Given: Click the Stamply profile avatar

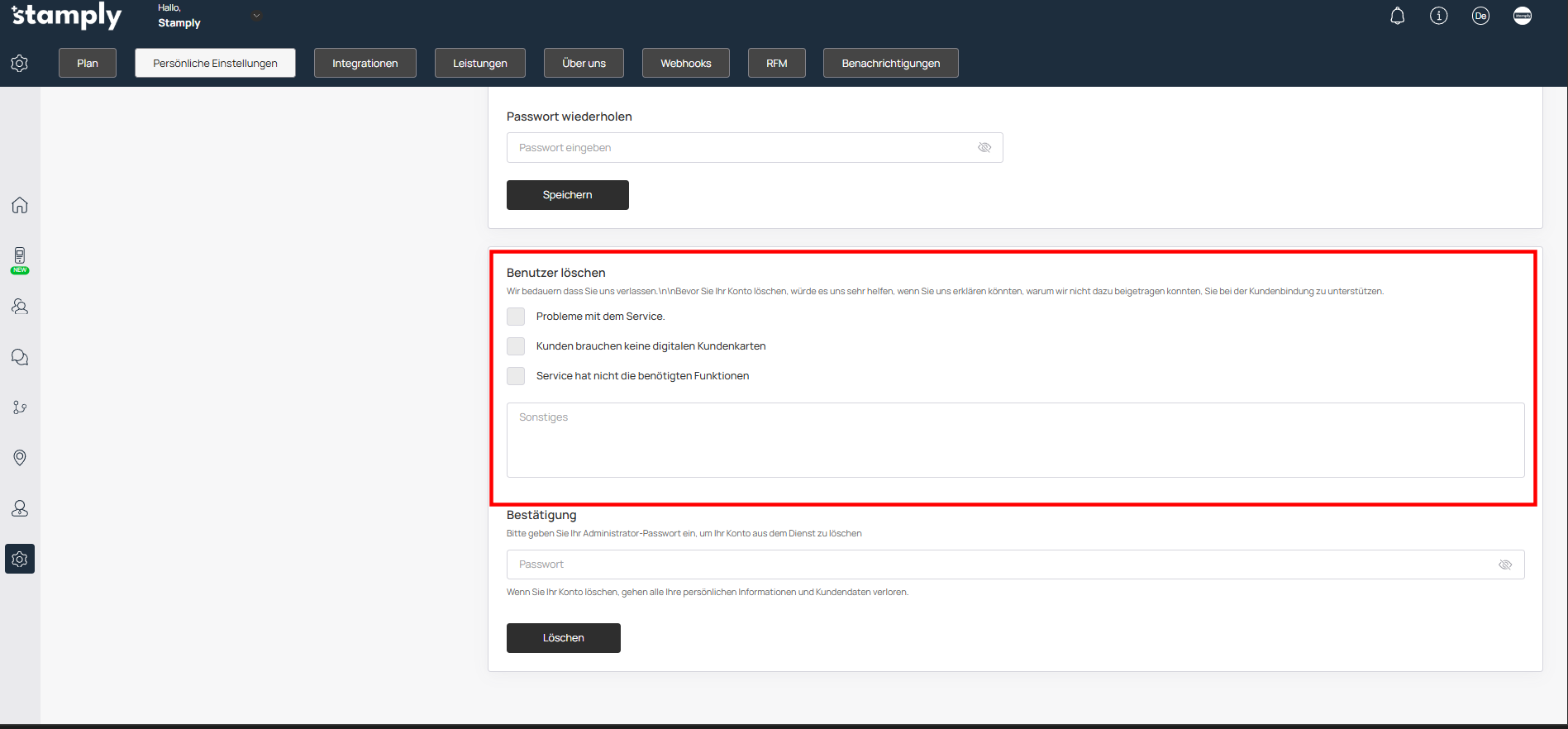Looking at the screenshot, I should pyautogui.click(x=1522, y=17).
